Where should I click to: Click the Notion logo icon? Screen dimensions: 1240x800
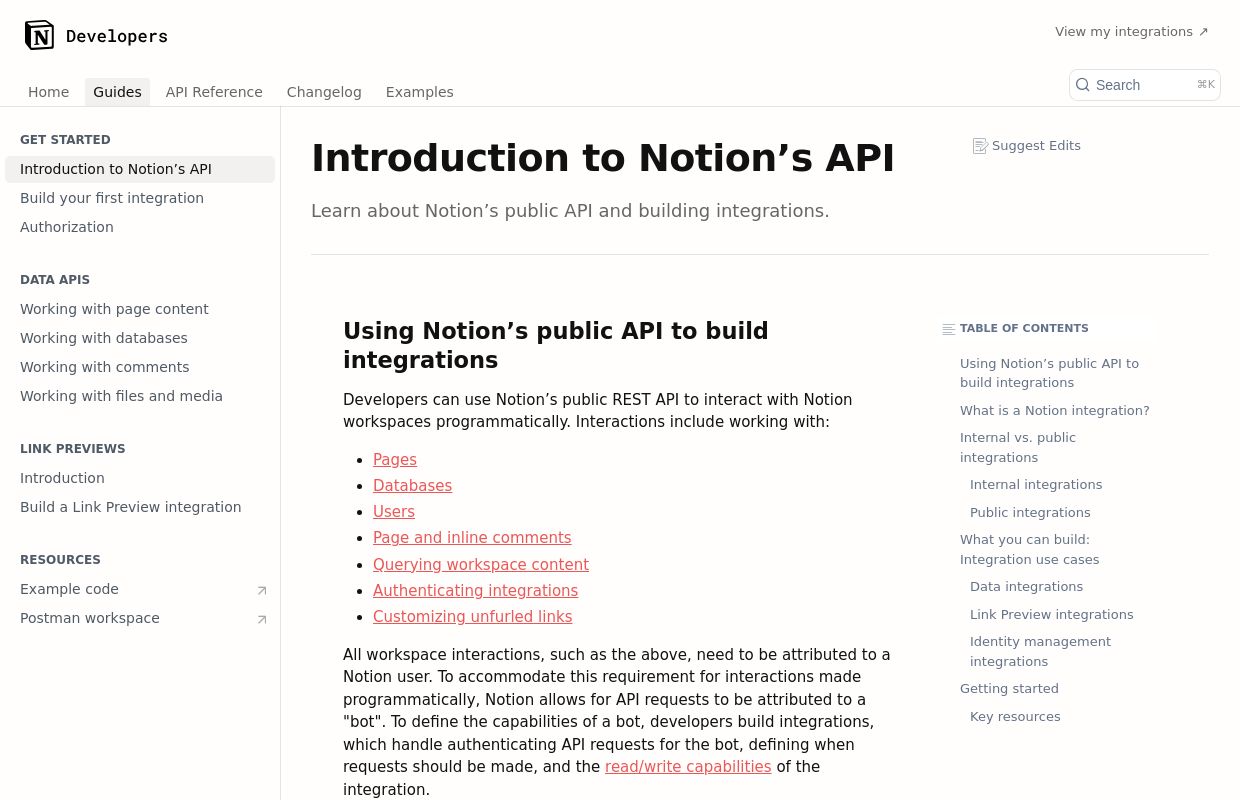point(39,35)
